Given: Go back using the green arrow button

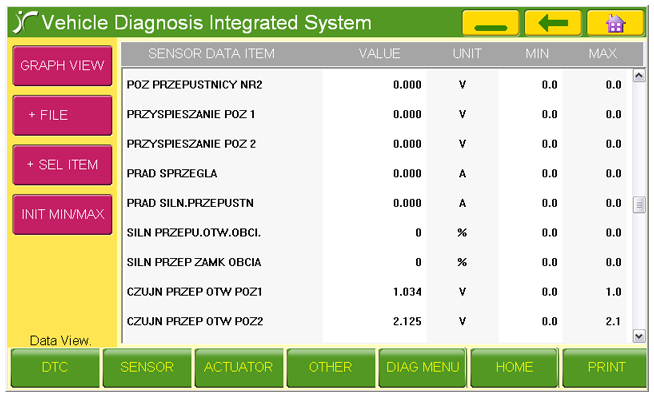Looking at the screenshot, I should 553,23.
